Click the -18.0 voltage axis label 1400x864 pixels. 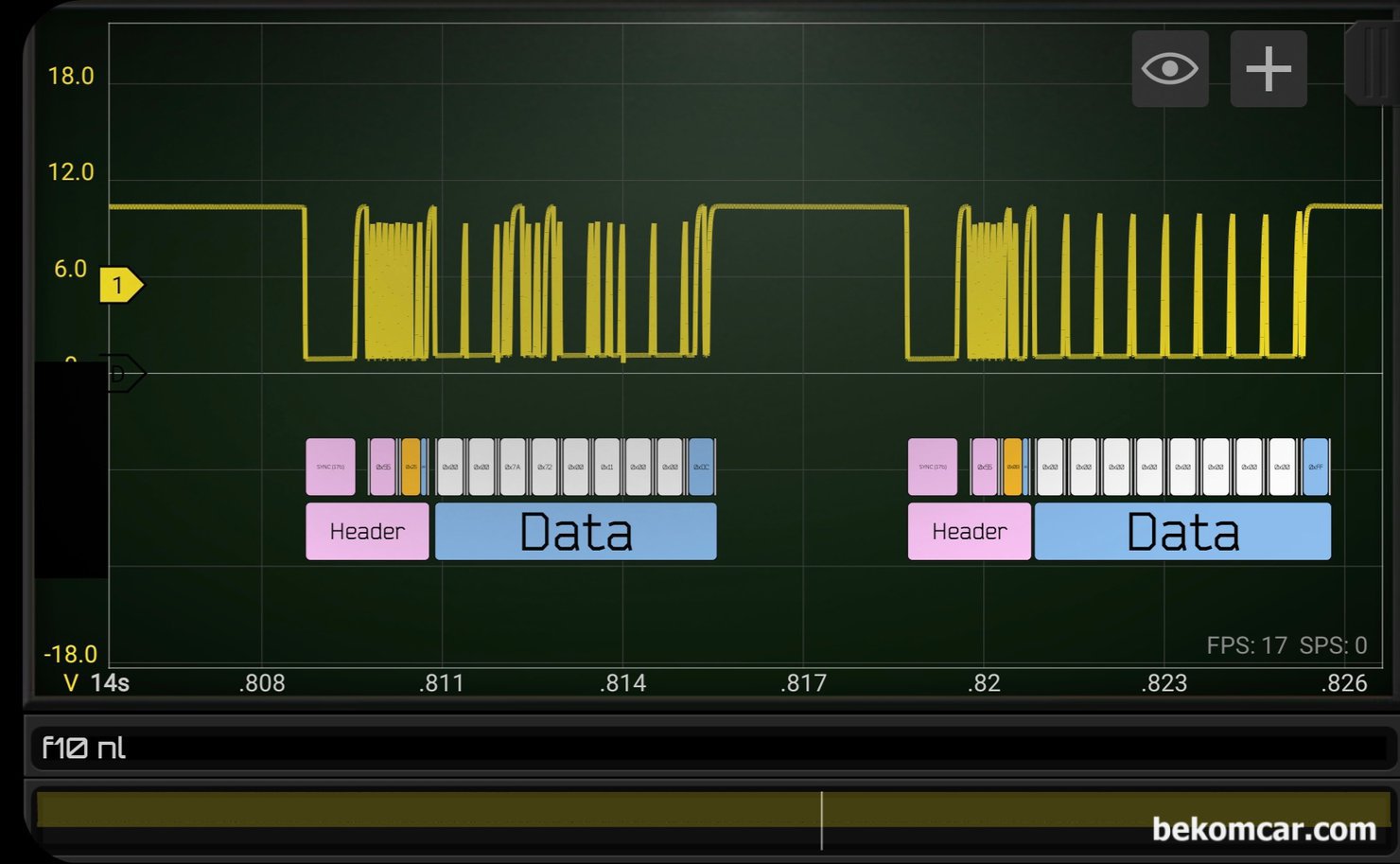click(x=71, y=654)
